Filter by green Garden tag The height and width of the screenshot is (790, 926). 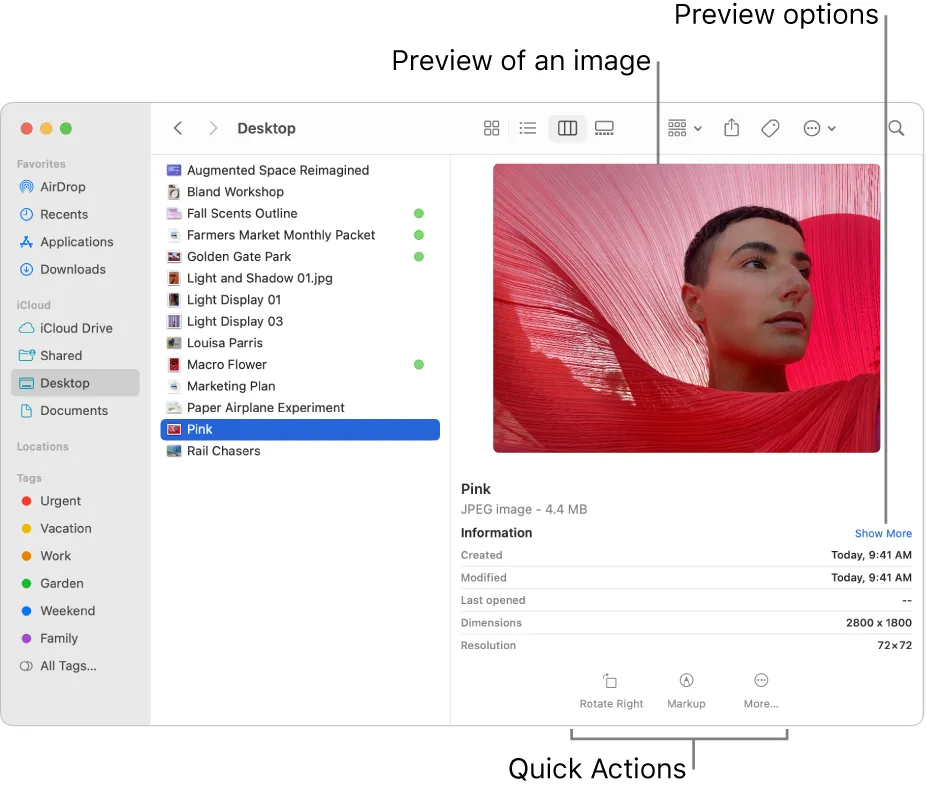click(x=76, y=583)
